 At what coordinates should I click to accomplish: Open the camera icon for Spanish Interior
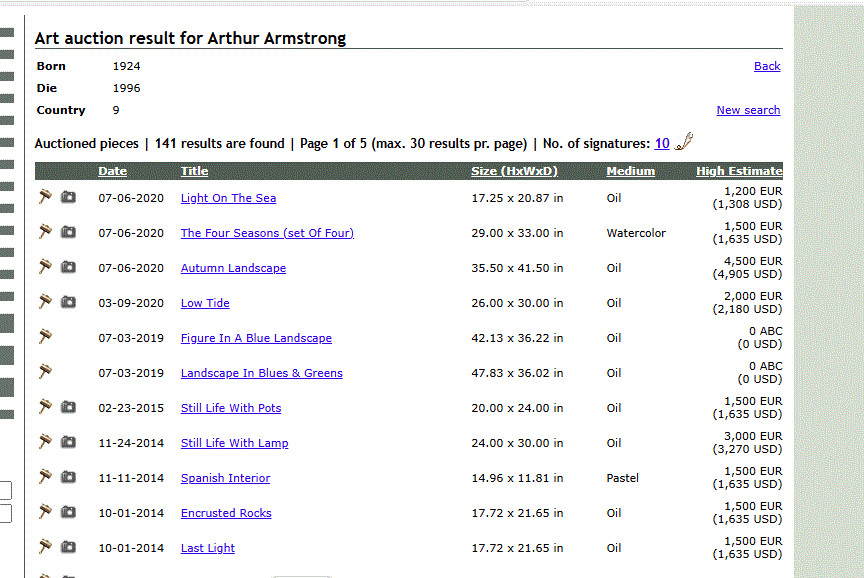tap(68, 477)
